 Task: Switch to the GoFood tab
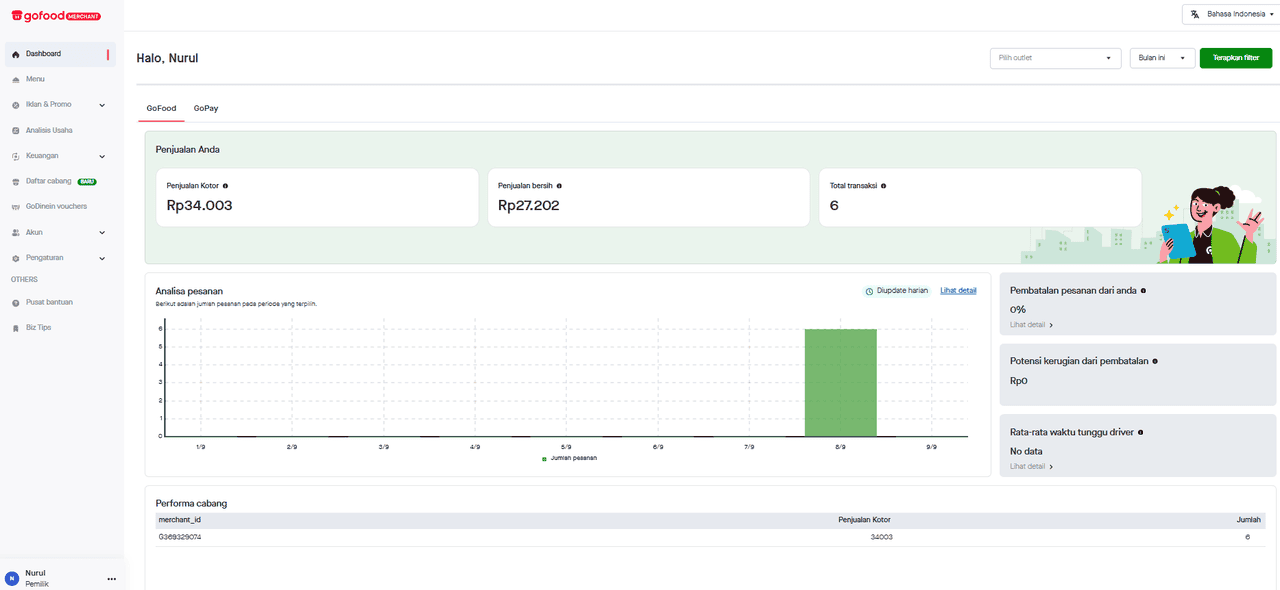161,108
